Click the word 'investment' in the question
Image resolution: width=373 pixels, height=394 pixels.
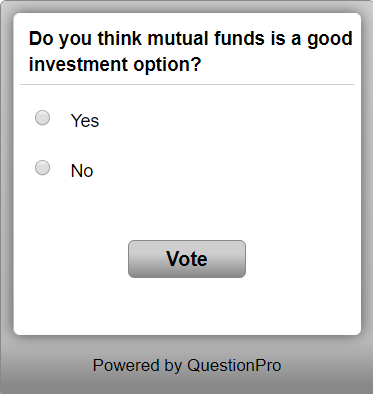79,64
